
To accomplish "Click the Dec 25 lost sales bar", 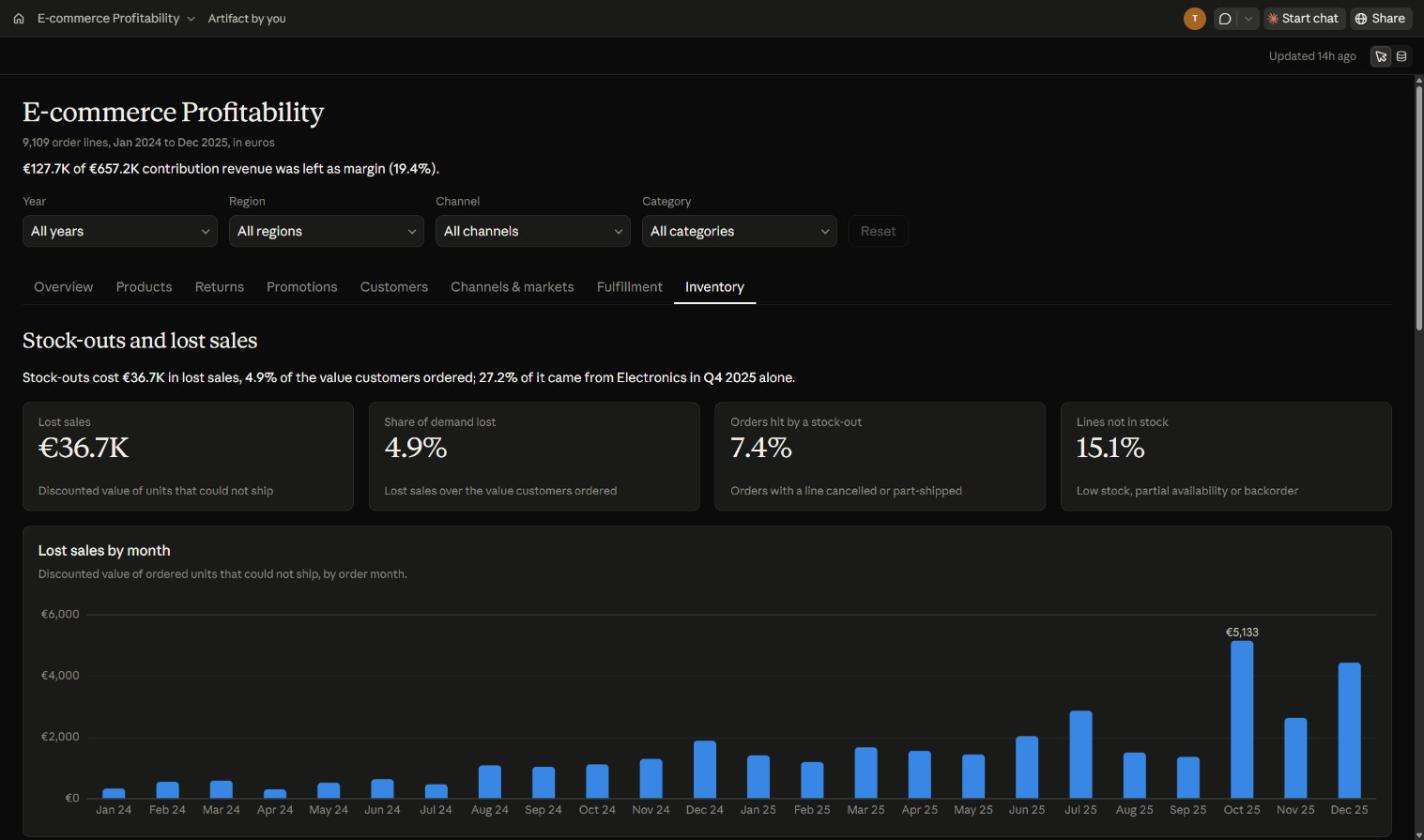I will (1349, 731).
